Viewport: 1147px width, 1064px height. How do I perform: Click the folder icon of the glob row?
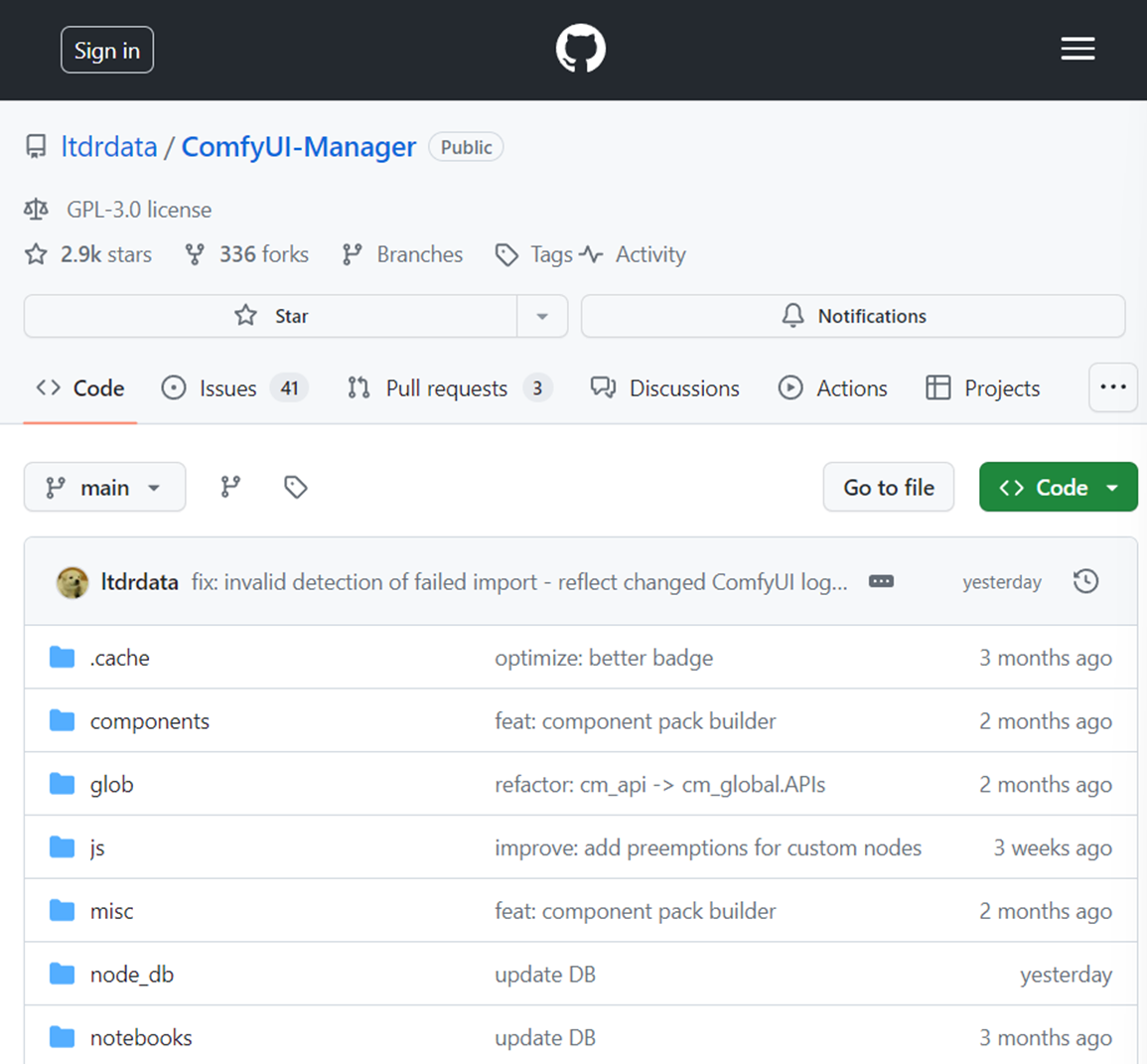63,784
